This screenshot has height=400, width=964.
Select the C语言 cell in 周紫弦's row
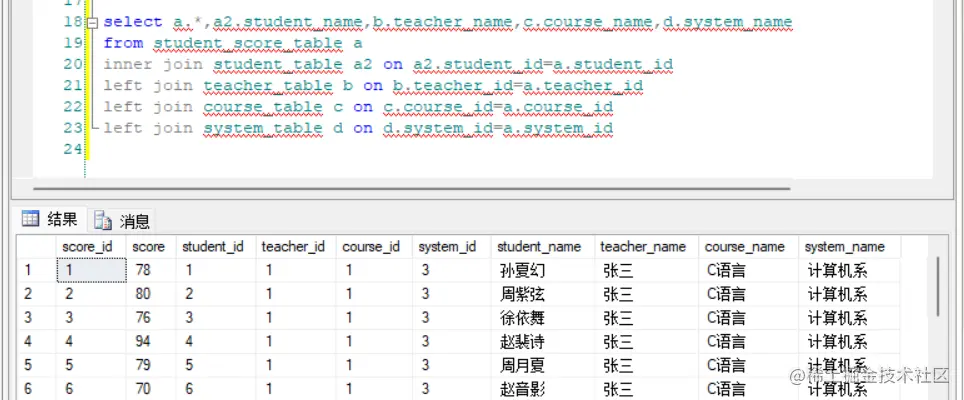click(748, 294)
